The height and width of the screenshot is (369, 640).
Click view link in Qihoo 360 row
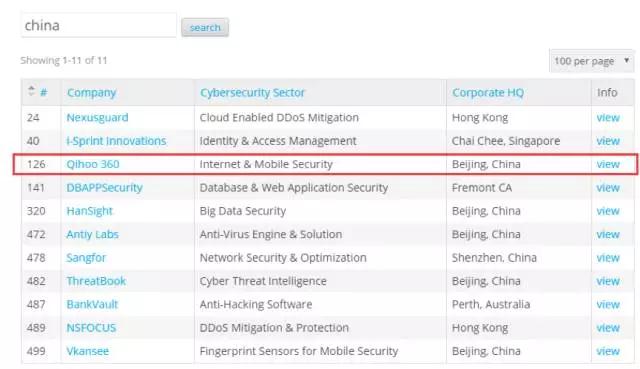608,164
